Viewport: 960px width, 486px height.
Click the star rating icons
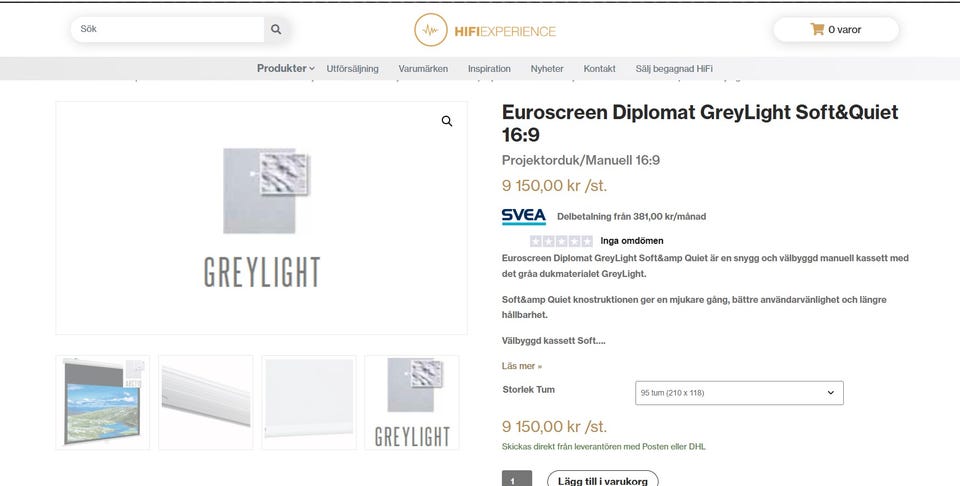[561, 241]
